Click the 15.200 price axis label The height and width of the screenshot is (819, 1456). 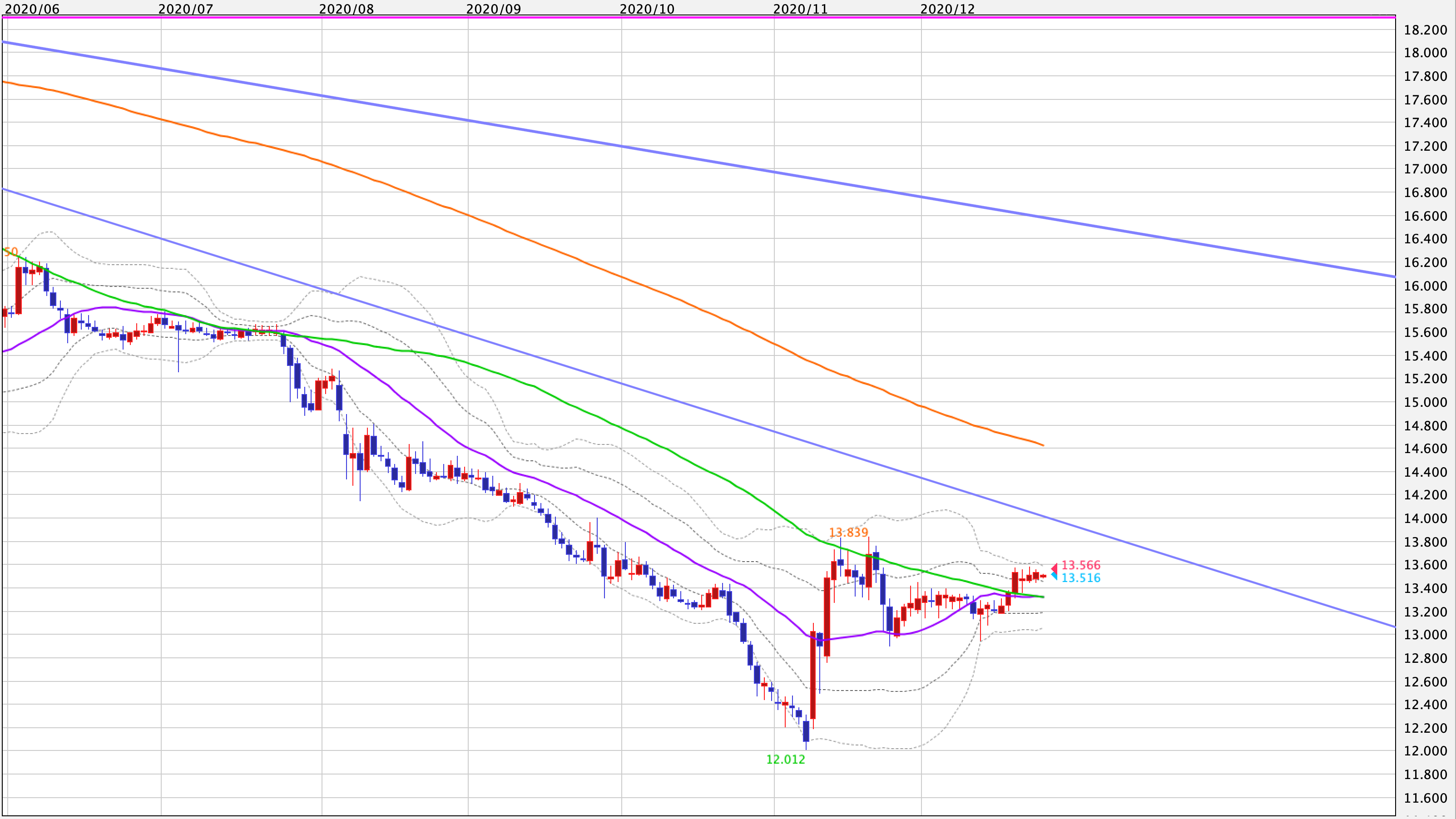pyautogui.click(x=1426, y=379)
